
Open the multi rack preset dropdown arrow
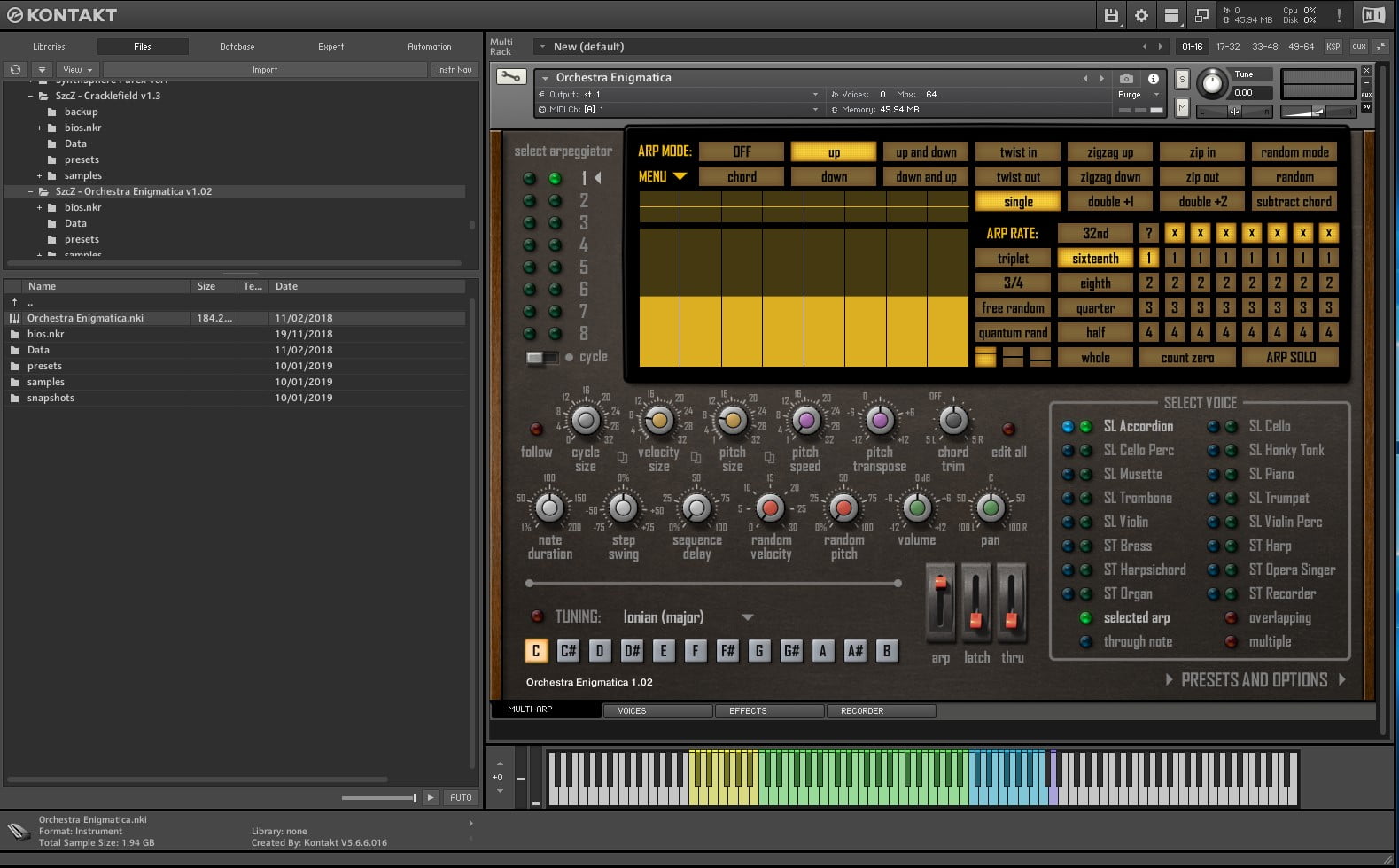tap(541, 46)
